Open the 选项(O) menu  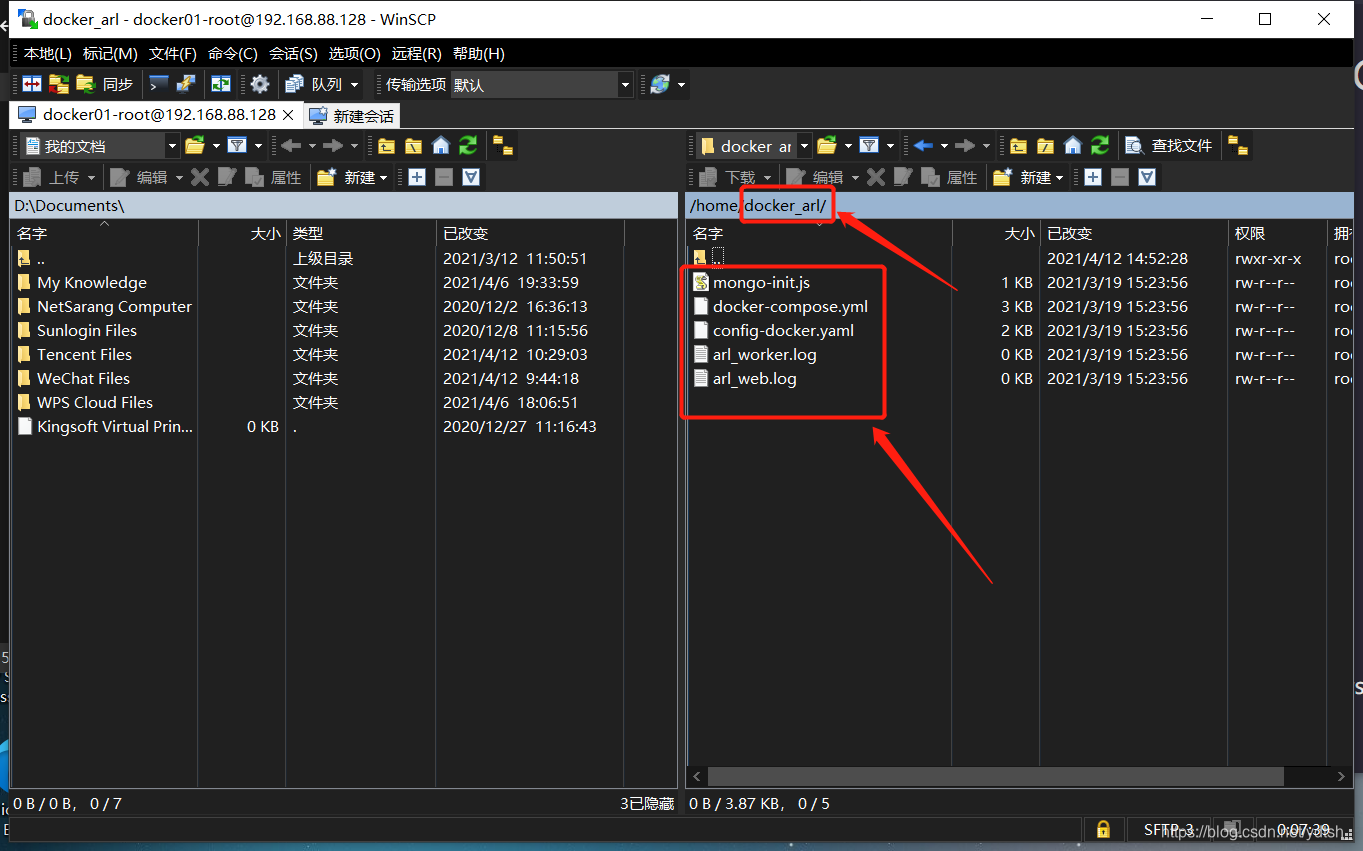coord(355,54)
